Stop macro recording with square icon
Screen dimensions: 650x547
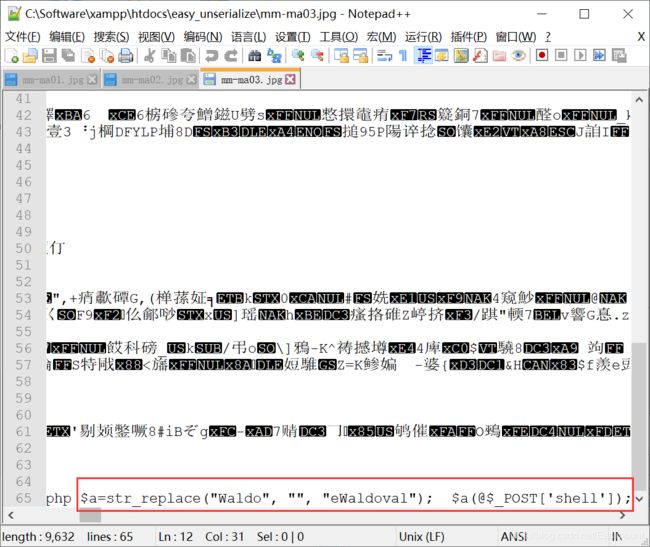(561, 56)
